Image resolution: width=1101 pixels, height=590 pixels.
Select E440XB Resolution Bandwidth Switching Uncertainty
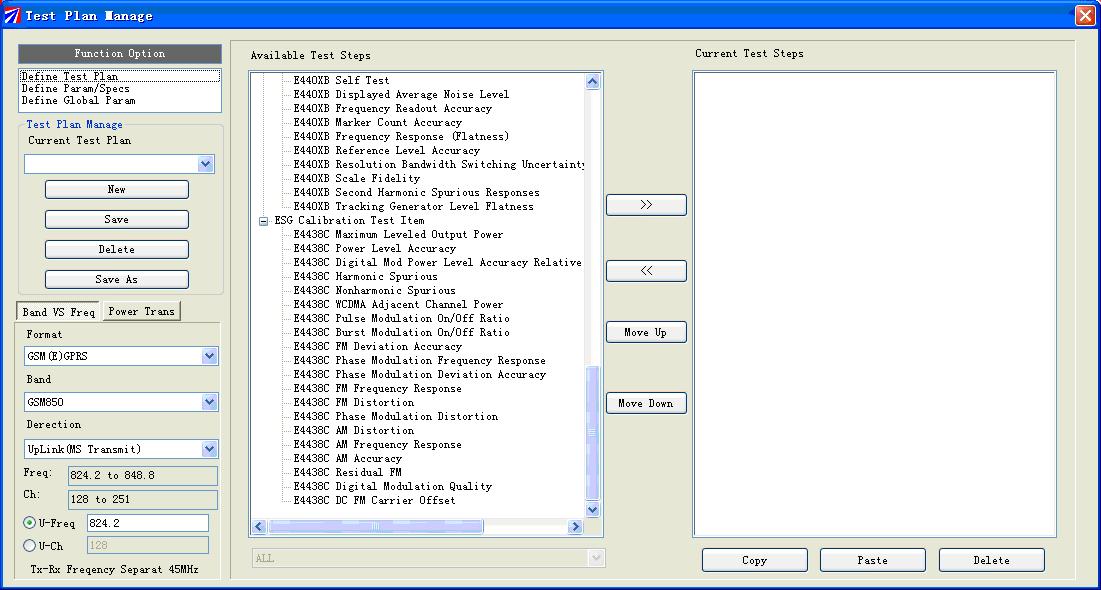tap(439, 164)
